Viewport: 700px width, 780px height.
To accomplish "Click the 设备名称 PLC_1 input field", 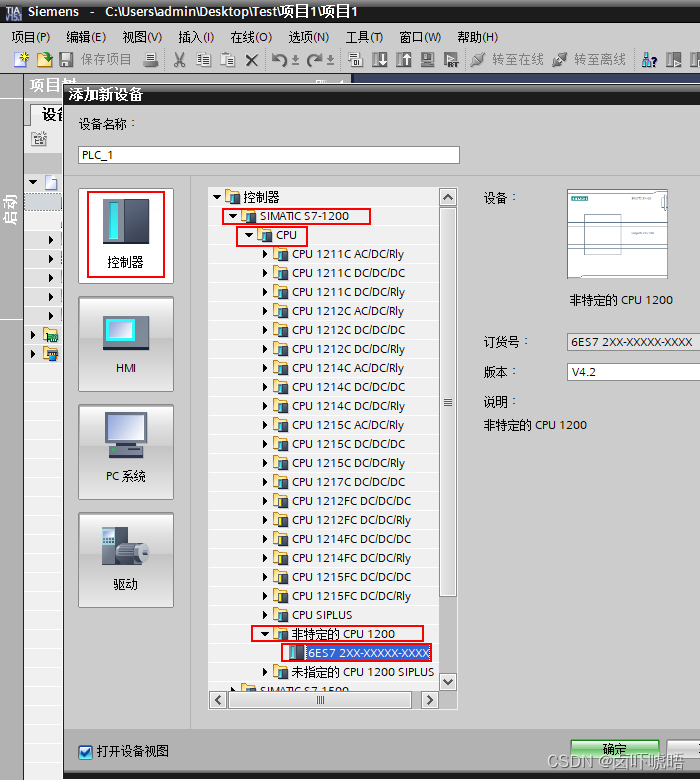I will click(269, 155).
